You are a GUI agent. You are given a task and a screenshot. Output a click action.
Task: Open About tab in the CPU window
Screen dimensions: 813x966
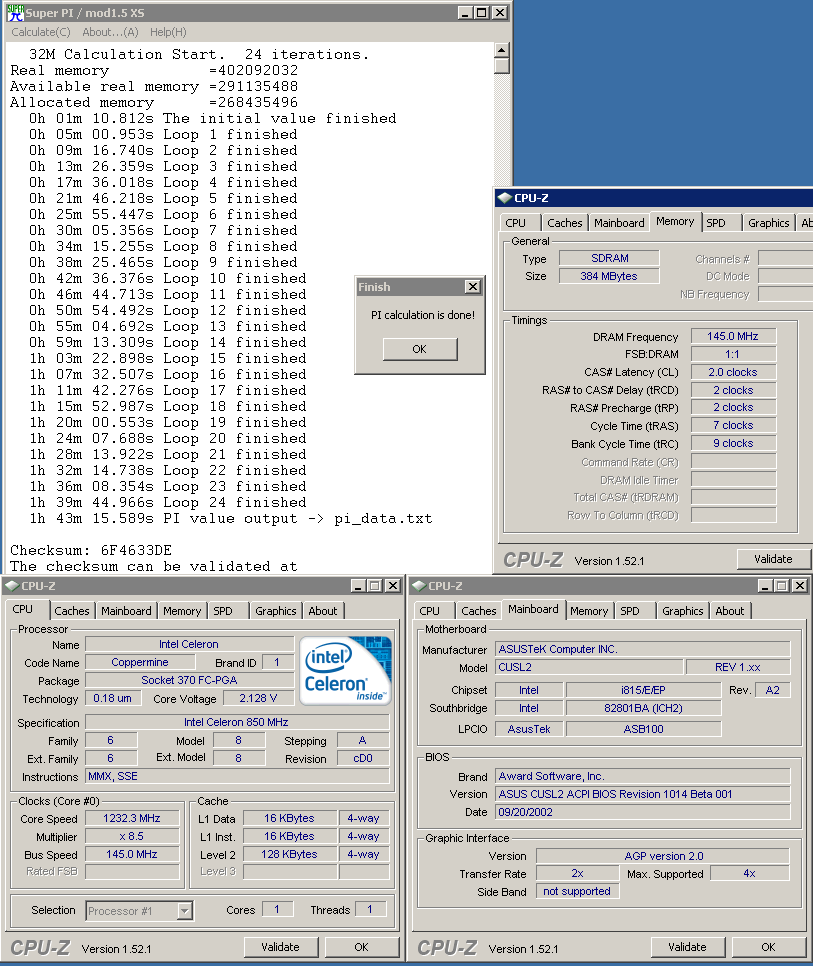pyautogui.click(x=323, y=611)
